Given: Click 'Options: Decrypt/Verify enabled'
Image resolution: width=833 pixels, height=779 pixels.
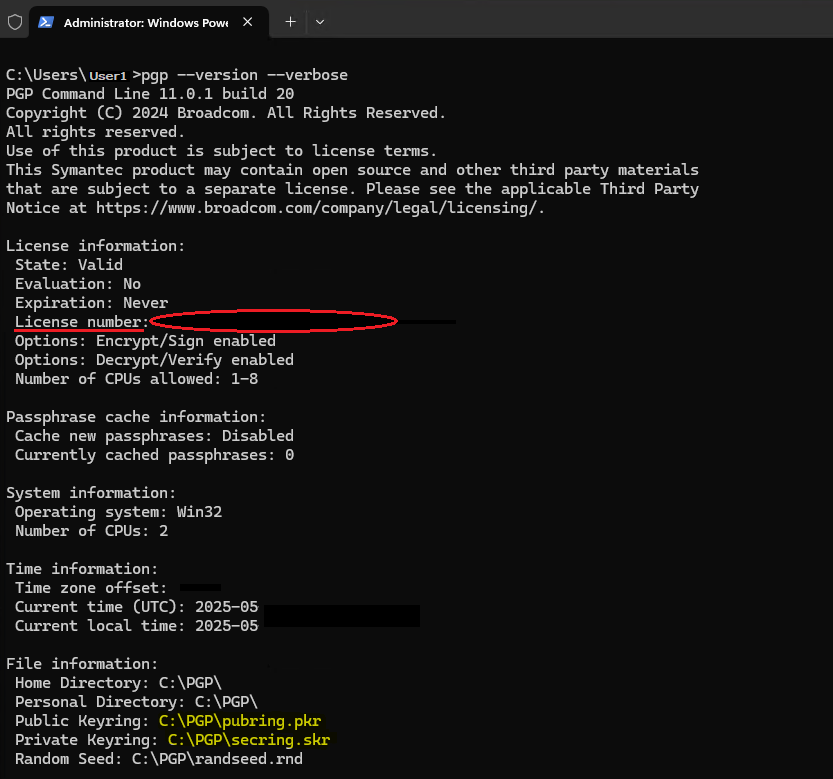Looking at the screenshot, I should pyautogui.click(x=154, y=360).
